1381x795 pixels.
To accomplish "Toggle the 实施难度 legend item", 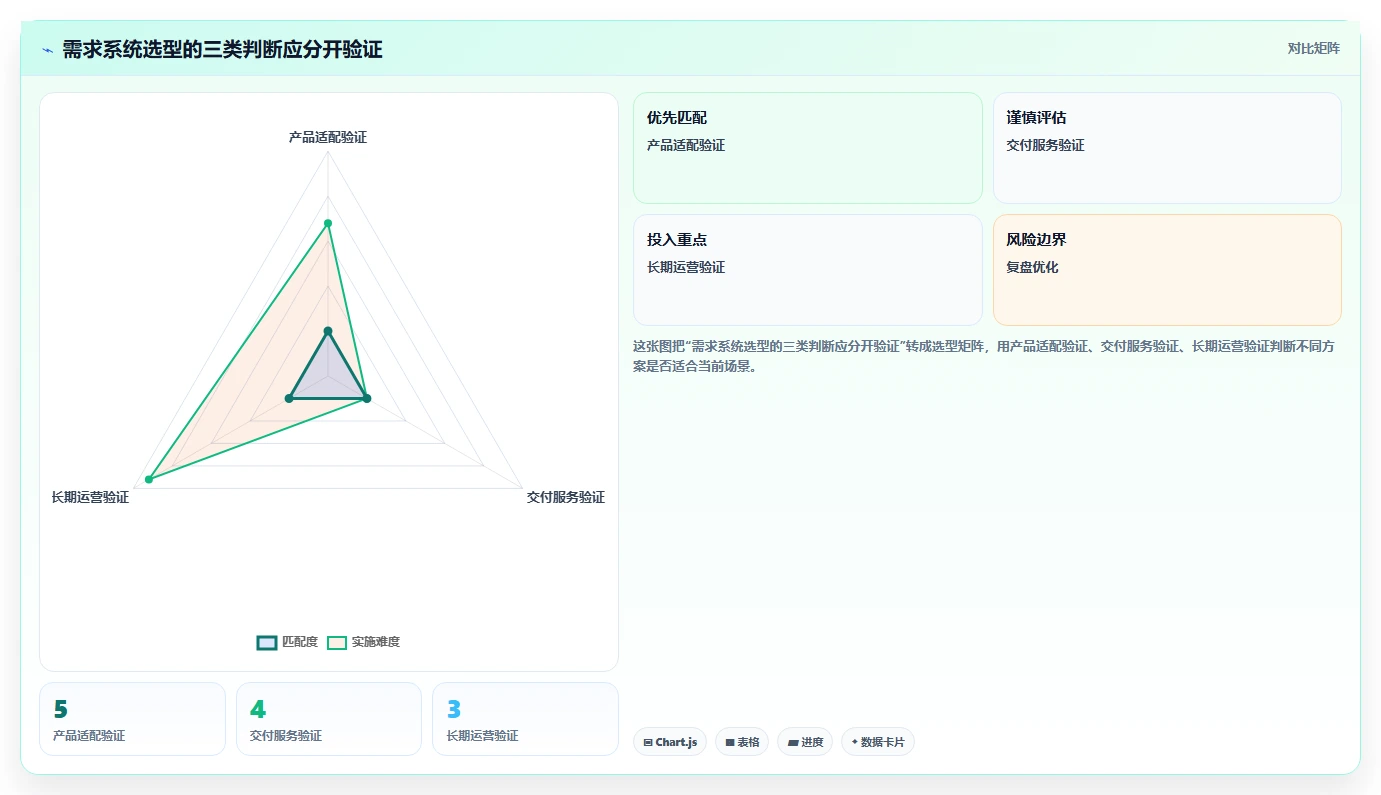I will pyautogui.click(x=363, y=642).
